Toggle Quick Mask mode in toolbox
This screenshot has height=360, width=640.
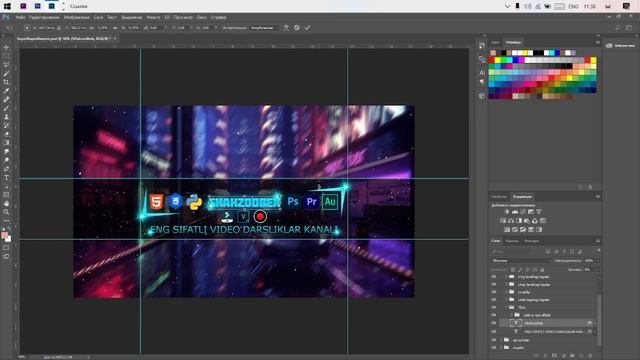[6, 248]
